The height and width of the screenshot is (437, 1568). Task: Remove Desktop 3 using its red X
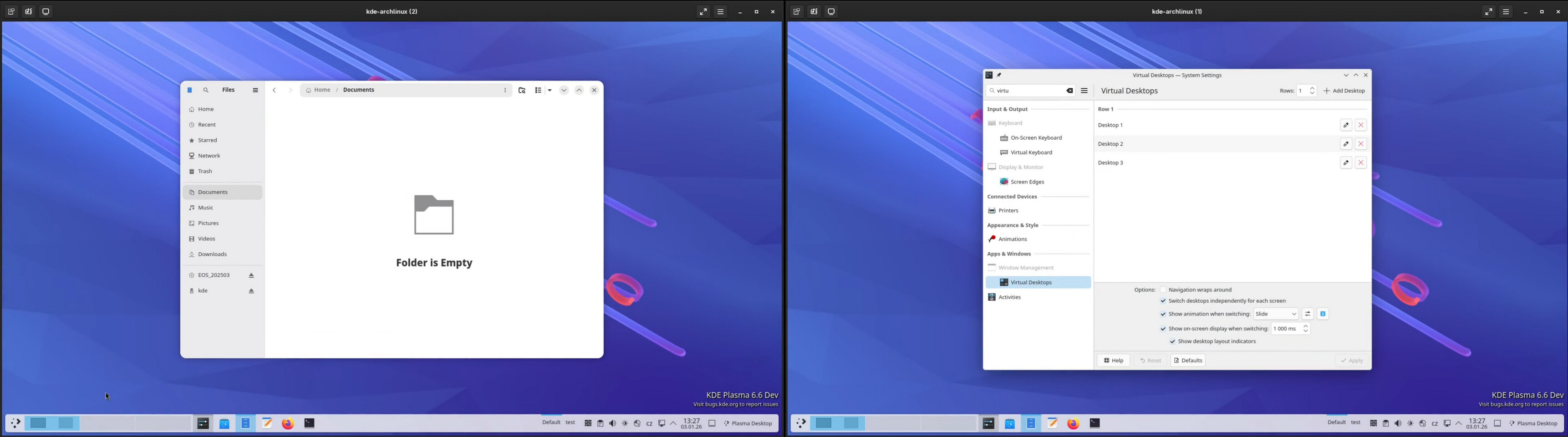1360,163
